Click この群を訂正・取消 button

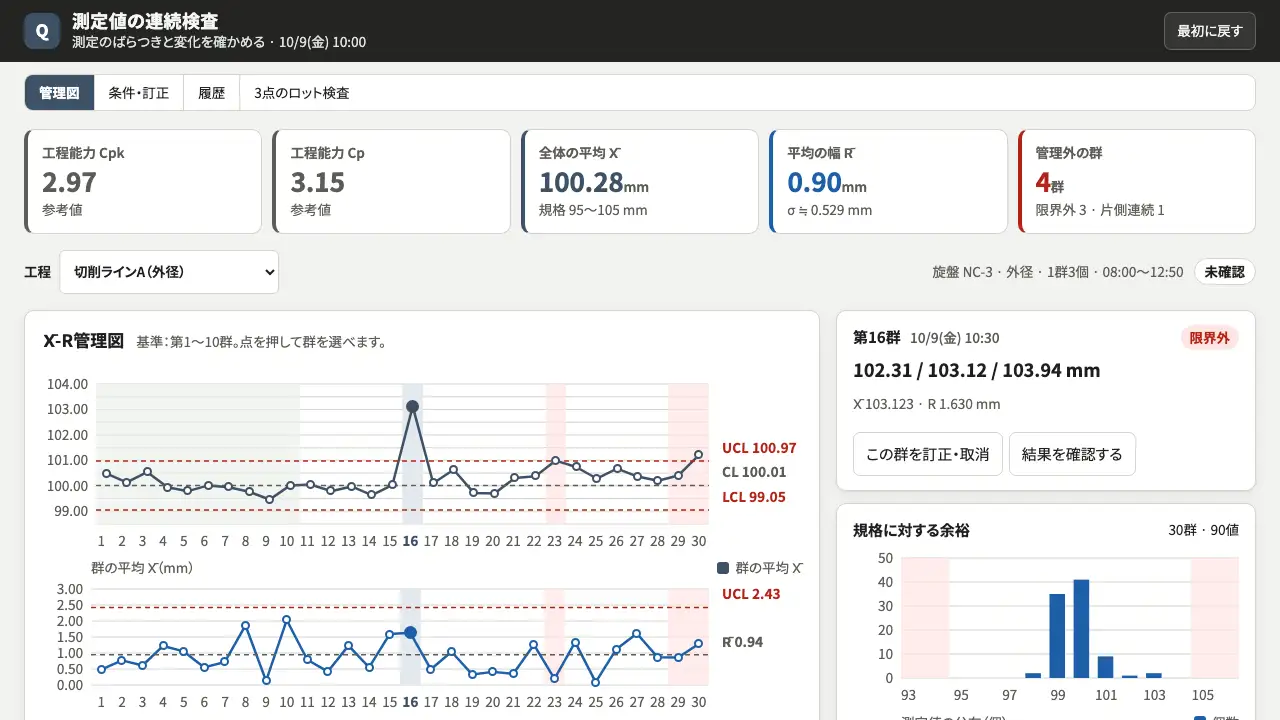[x=927, y=454]
